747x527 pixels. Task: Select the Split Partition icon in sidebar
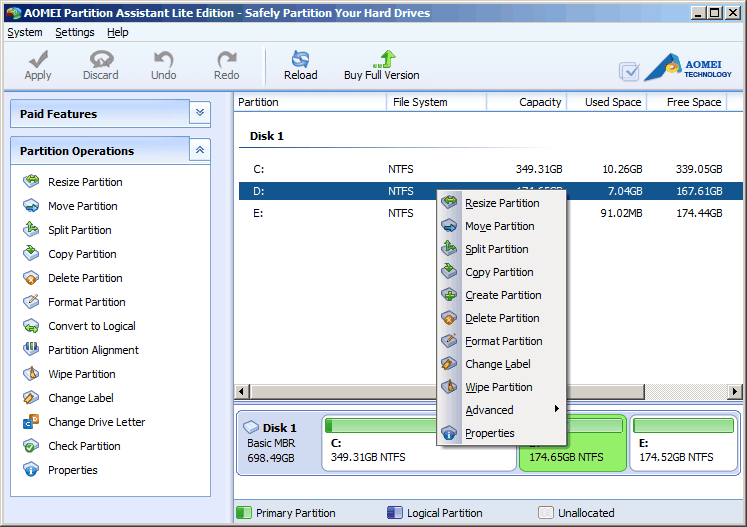tap(31, 230)
